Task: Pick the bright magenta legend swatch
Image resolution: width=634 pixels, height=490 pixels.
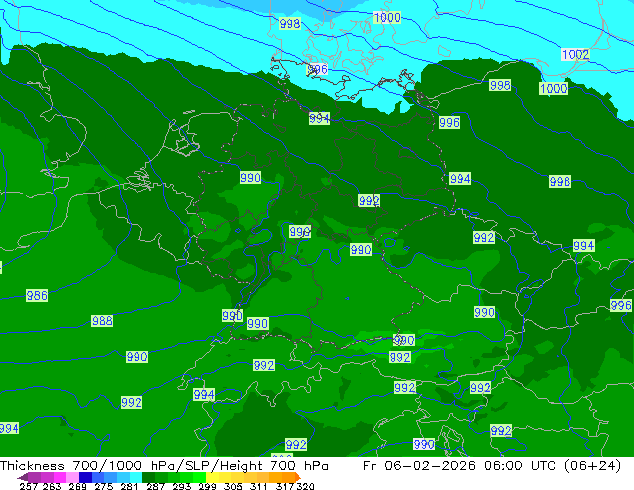Action: coord(59,477)
